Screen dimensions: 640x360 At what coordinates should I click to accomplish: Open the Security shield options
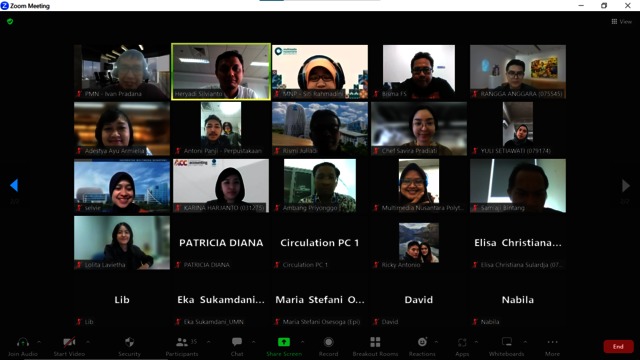[129, 342]
